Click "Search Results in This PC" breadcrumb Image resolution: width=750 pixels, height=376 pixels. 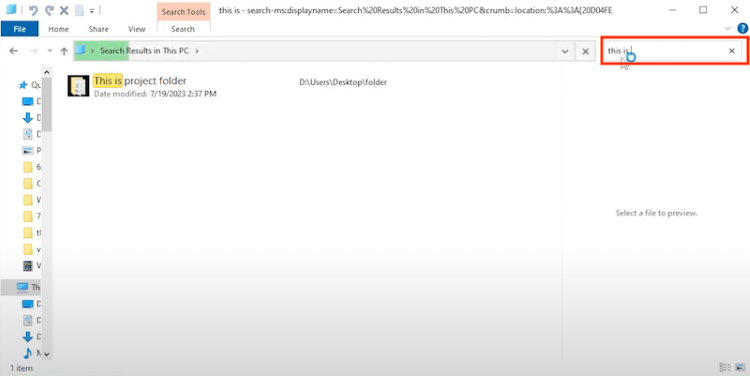(144, 51)
